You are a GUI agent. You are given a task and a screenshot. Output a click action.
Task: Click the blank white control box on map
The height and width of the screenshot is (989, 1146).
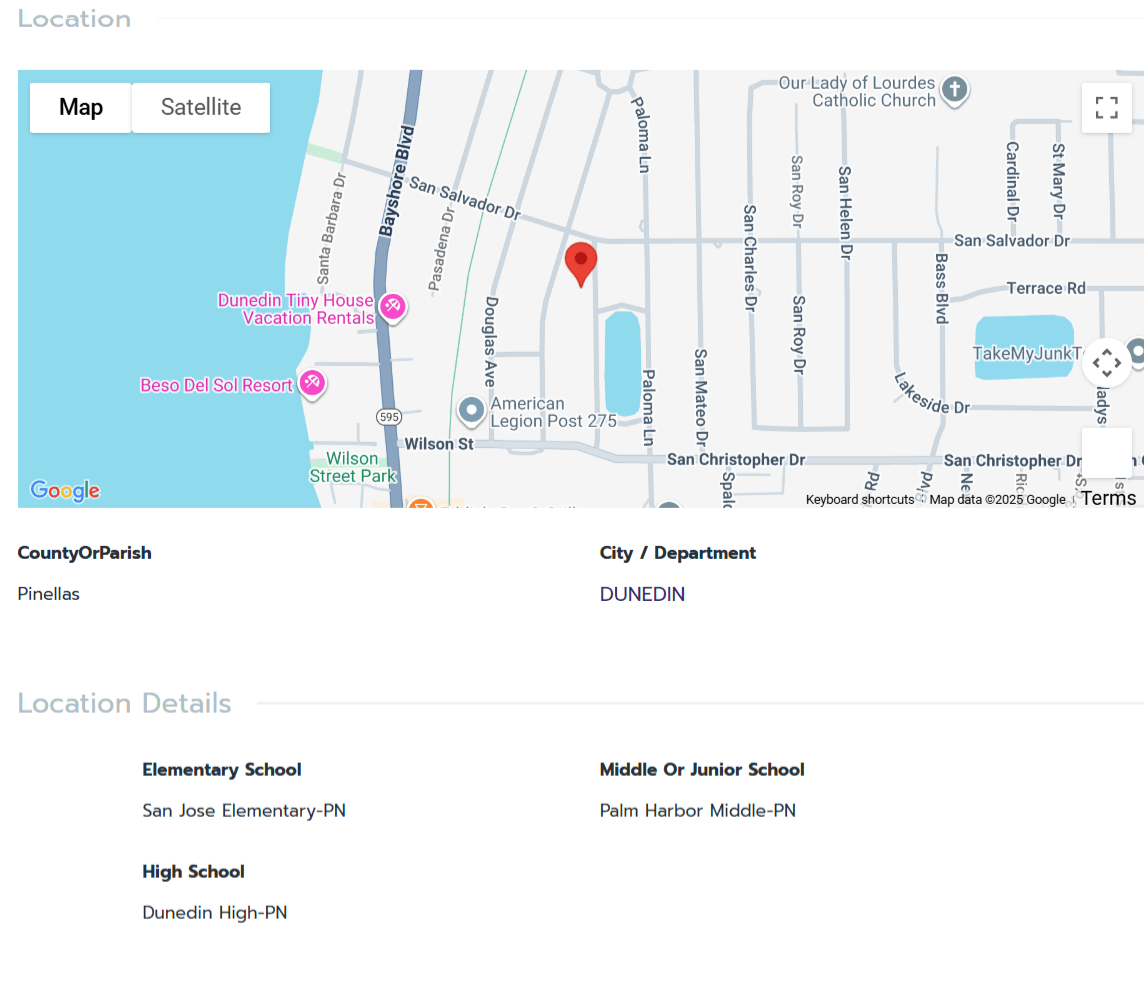(1106, 453)
